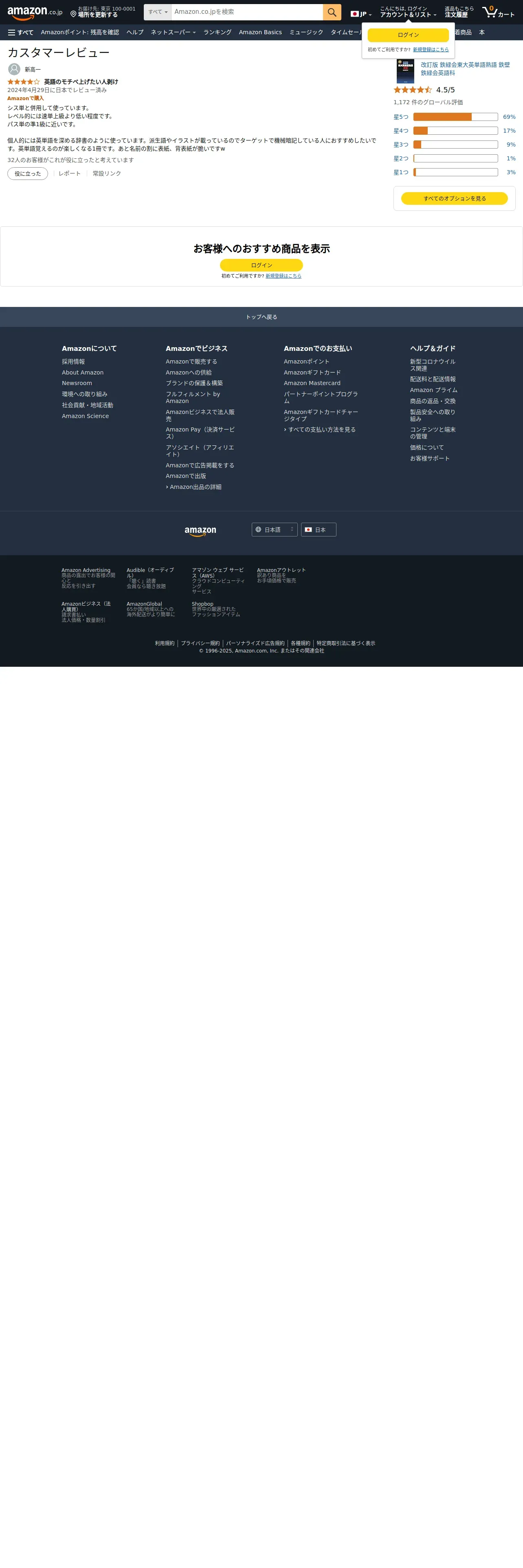Click the 星5つ rating bar
Image resolution: width=523 pixels, height=1568 pixels.
coord(455,117)
